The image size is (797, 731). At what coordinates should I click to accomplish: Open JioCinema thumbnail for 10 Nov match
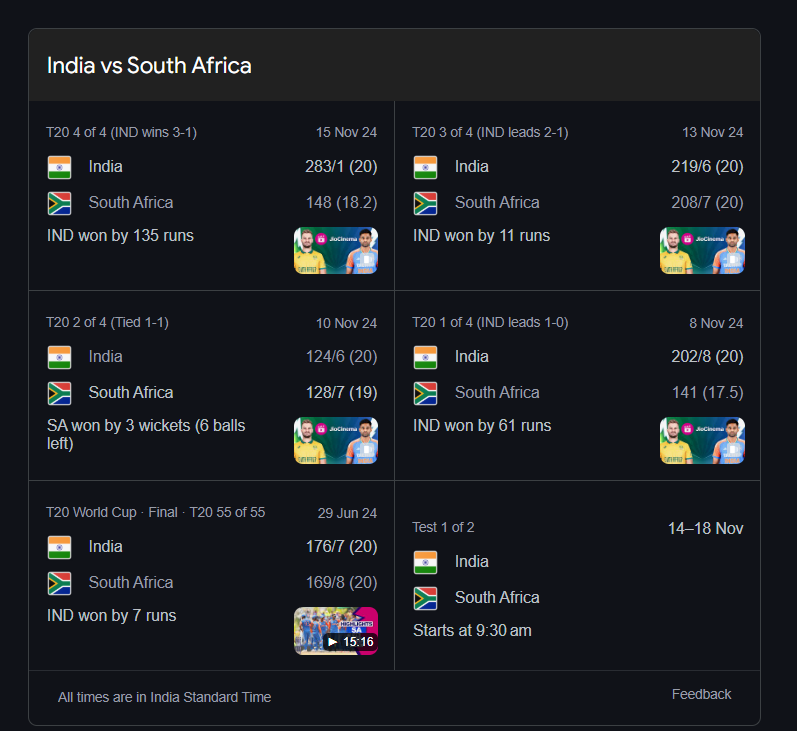tap(336, 441)
